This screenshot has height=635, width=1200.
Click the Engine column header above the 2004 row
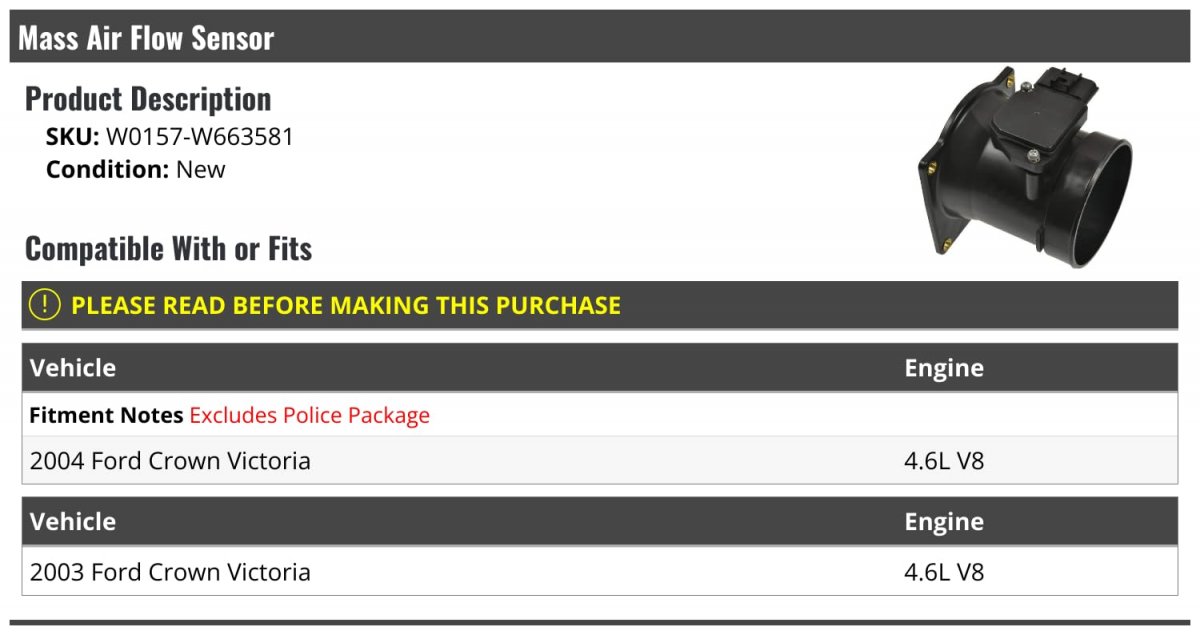944,368
